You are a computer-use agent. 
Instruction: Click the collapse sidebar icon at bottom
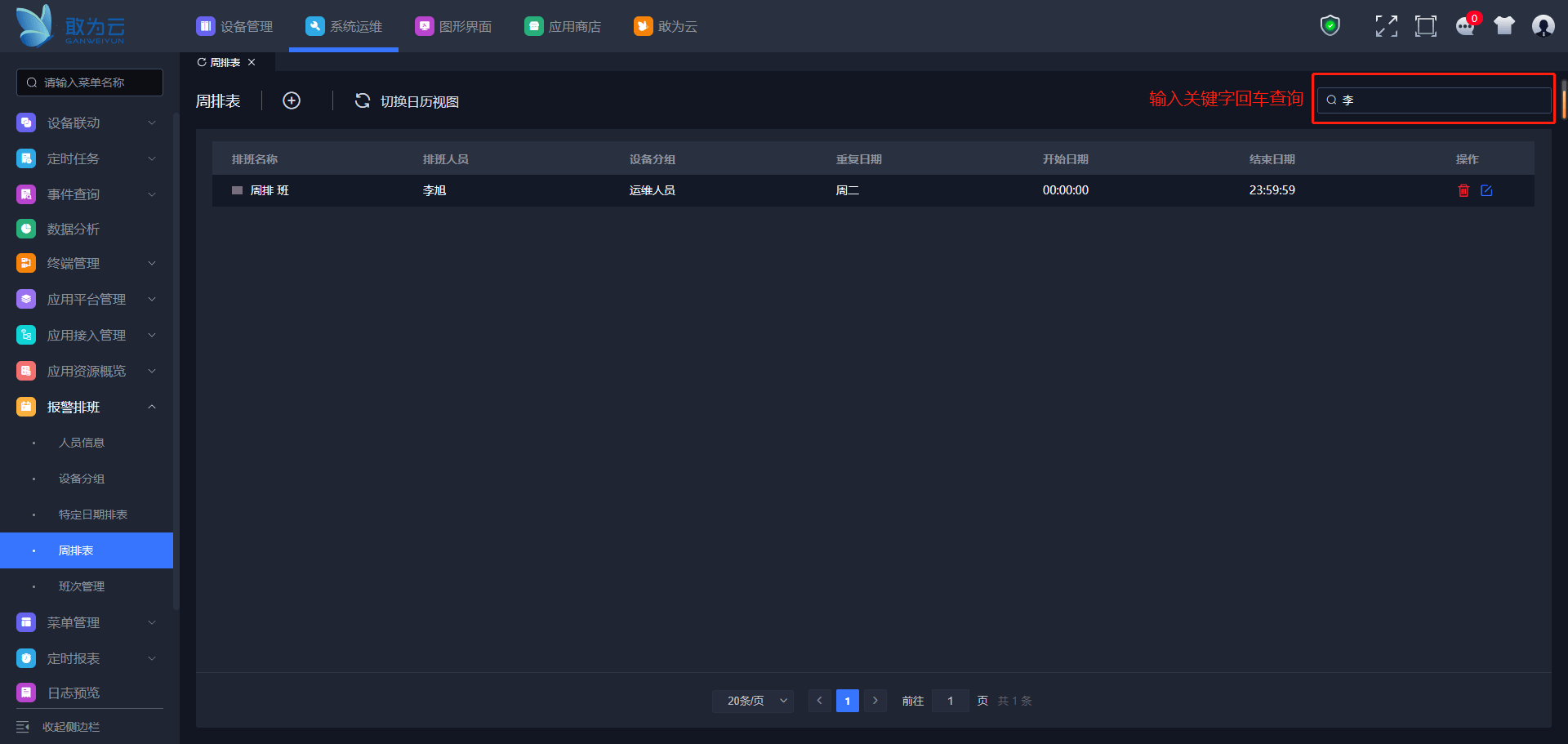pos(23,727)
